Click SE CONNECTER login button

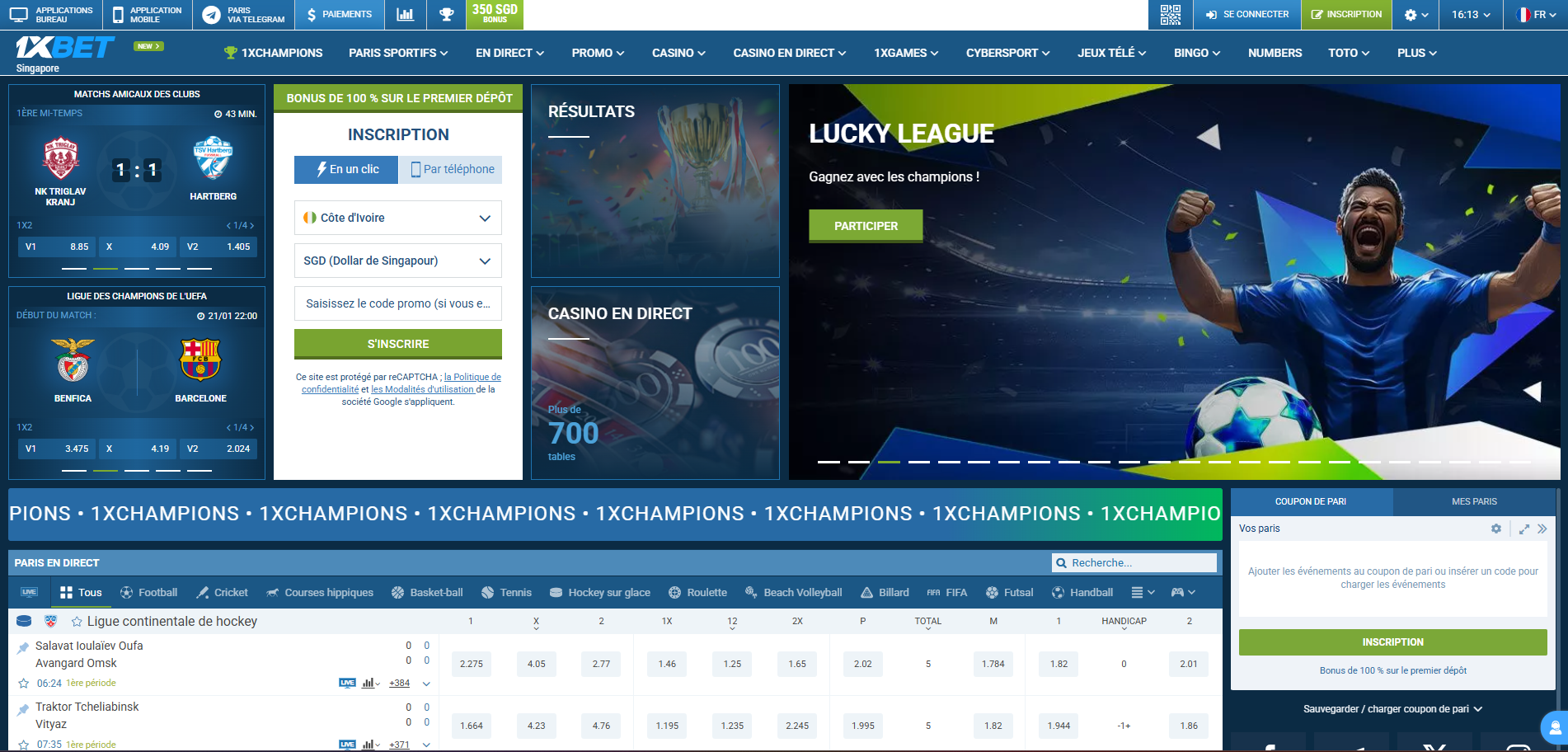(1246, 15)
